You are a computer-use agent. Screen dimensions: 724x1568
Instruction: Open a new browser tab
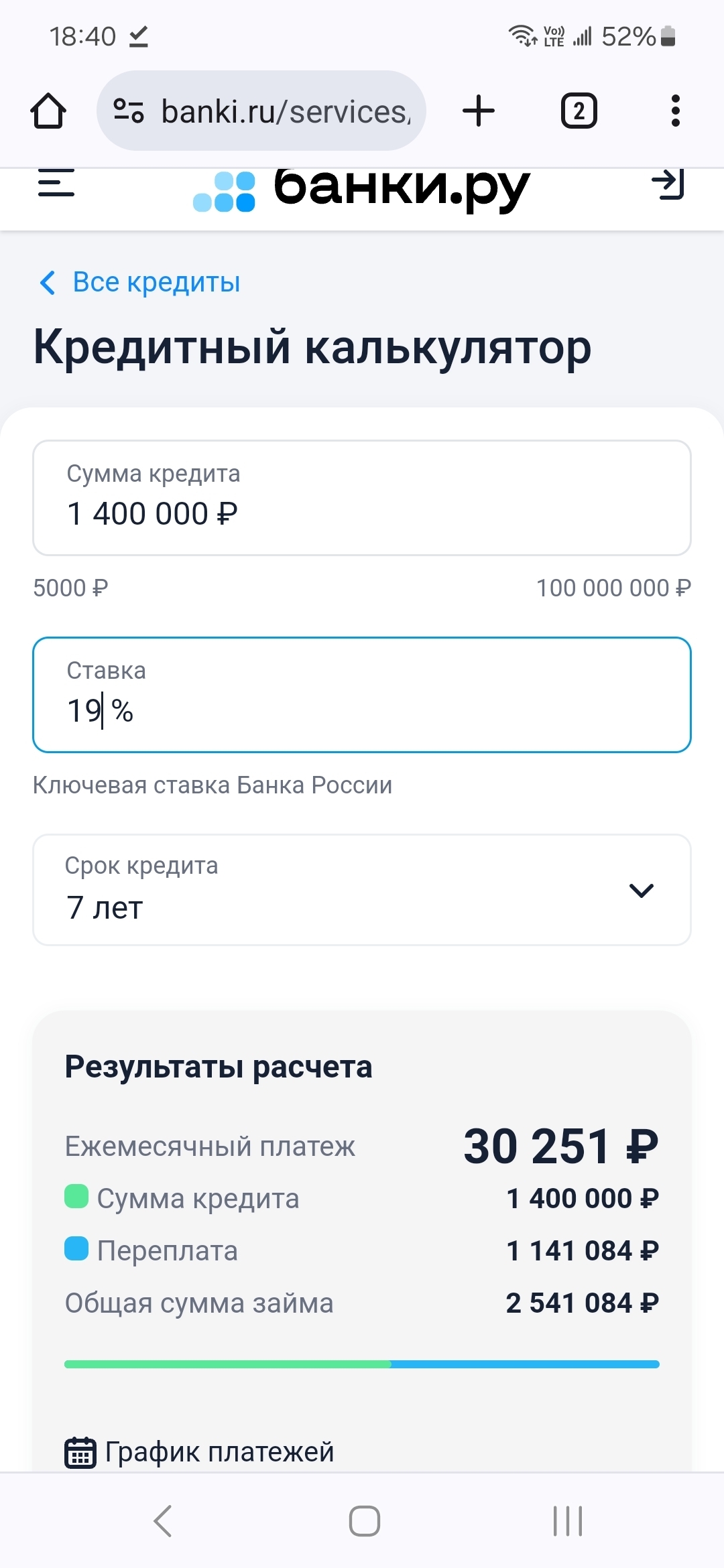479,111
